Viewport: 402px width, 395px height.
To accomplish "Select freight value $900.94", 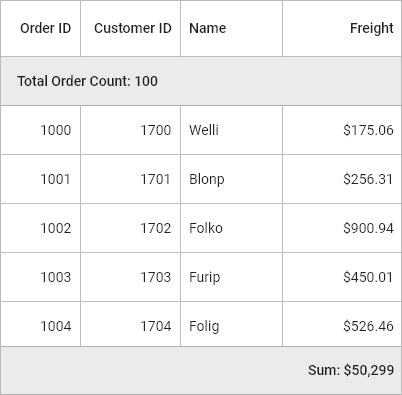I will click(342, 228).
